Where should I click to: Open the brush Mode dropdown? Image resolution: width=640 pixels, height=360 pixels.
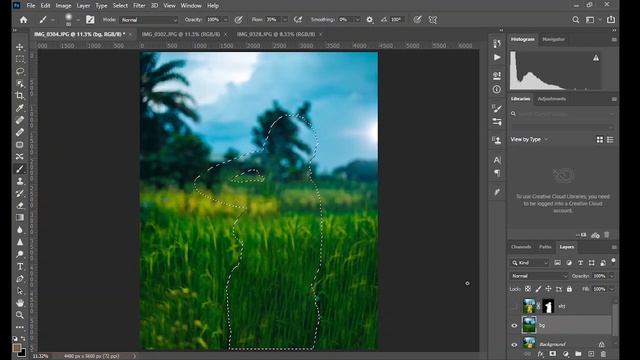click(149, 20)
